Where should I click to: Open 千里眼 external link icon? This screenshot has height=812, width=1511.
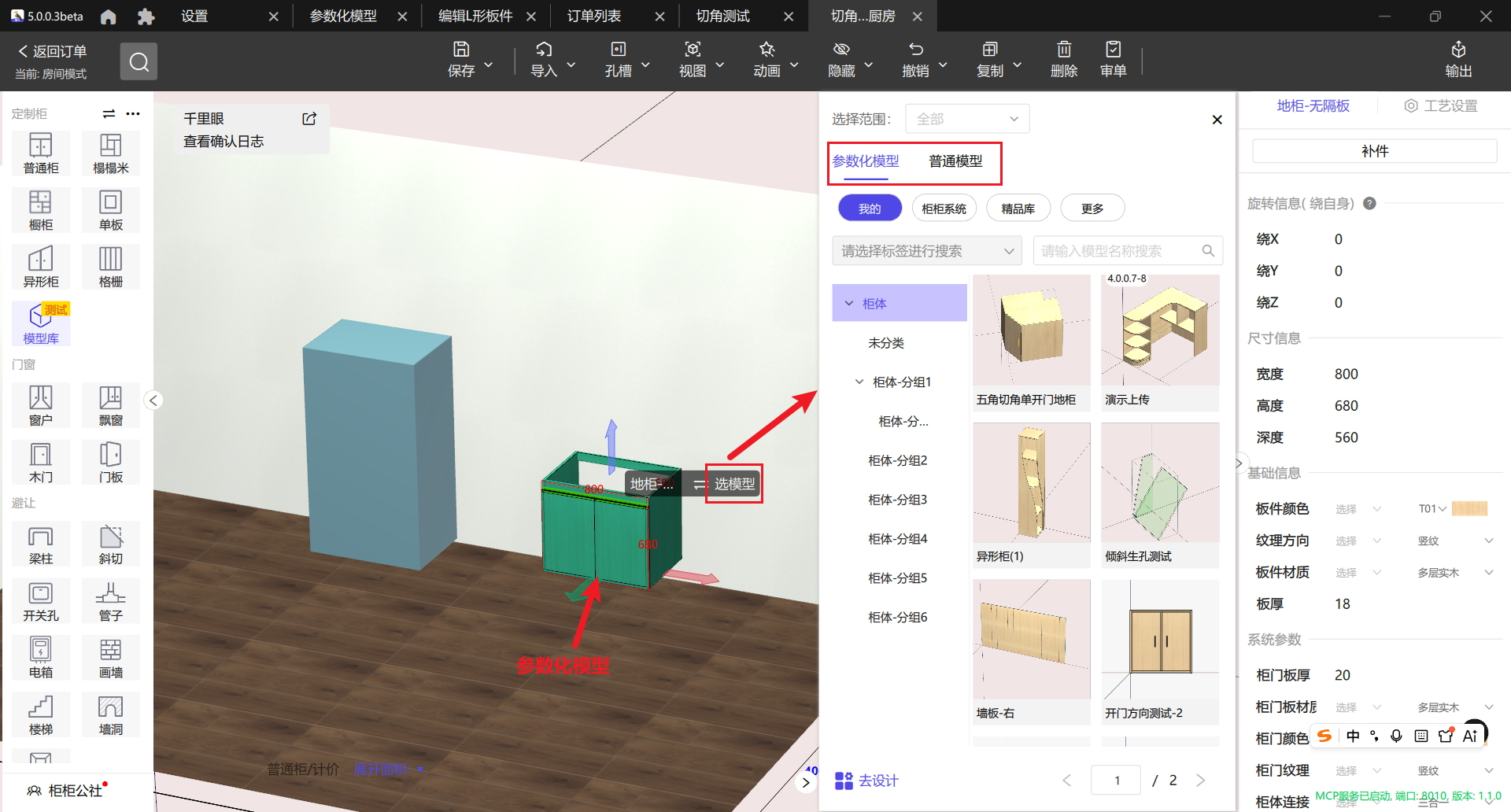point(309,119)
